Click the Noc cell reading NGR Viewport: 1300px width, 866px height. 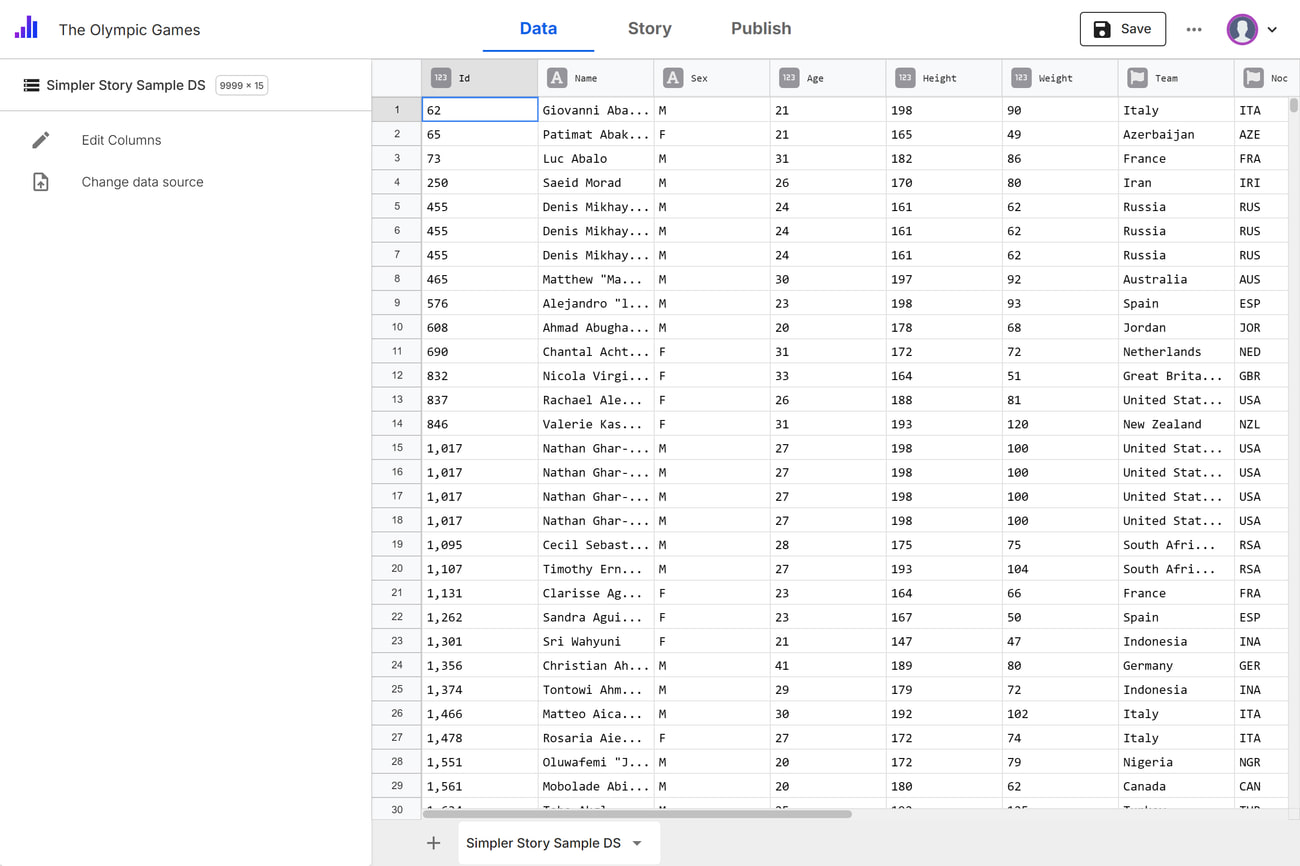[1262, 762]
